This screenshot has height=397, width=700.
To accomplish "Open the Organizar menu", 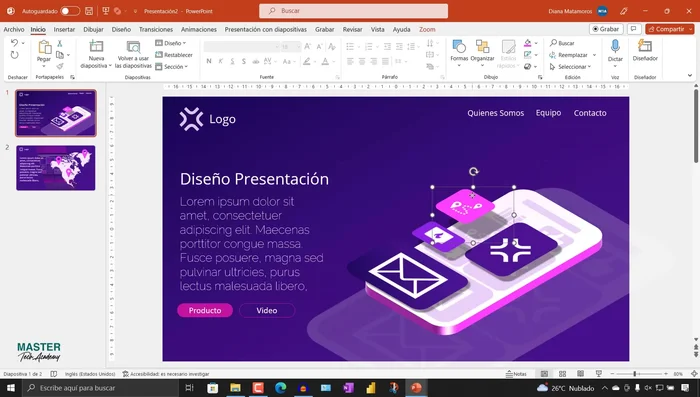I will point(483,53).
